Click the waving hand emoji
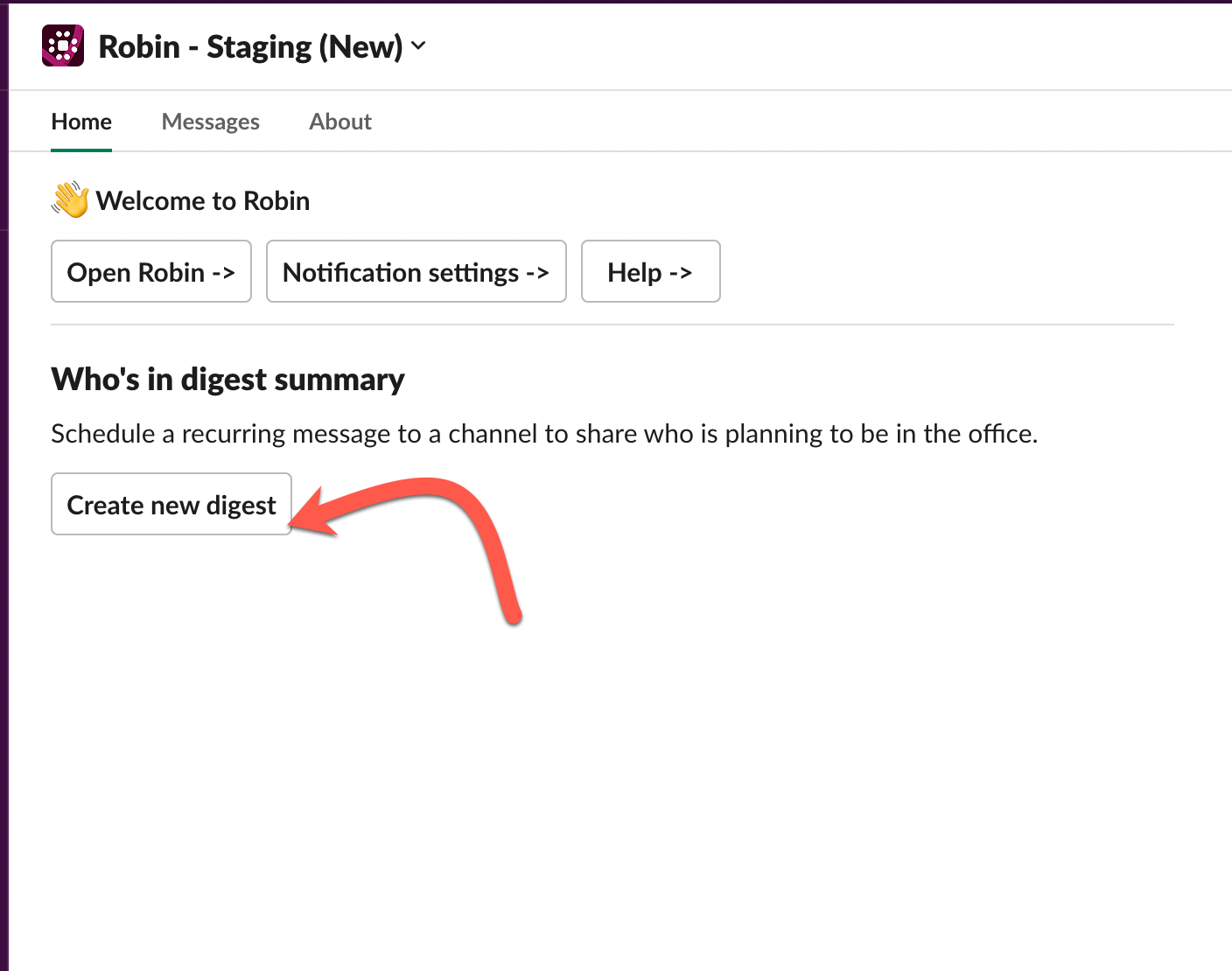This screenshot has width=1232, height=971. point(70,199)
